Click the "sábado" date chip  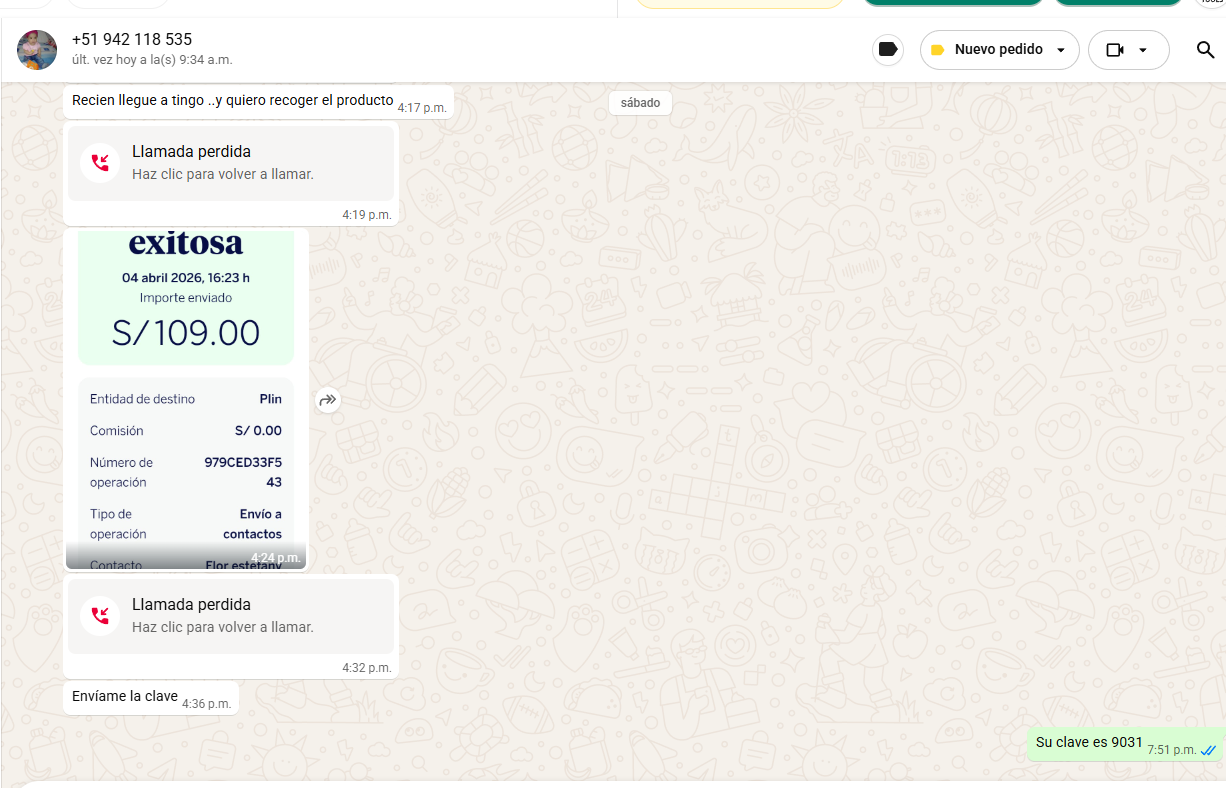click(x=640, y=103)
